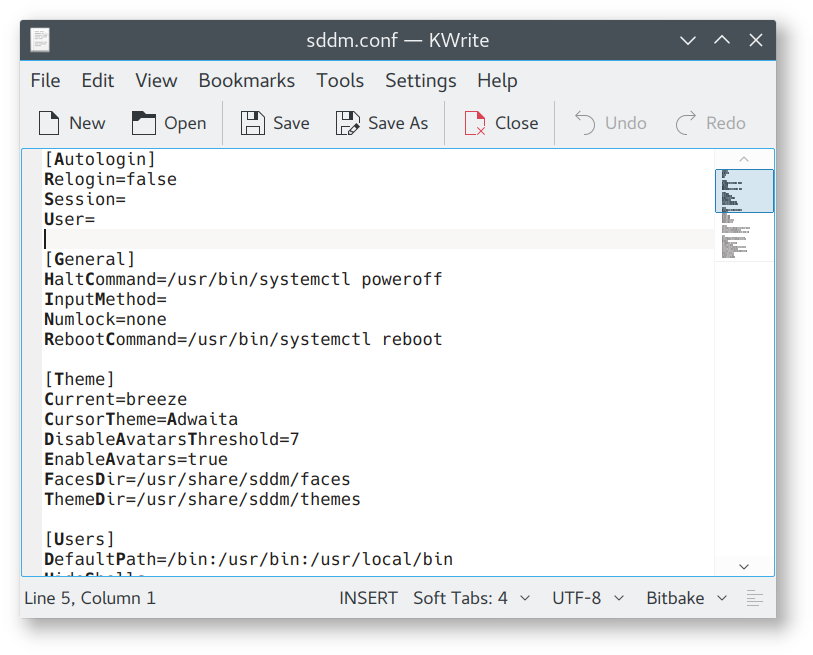Image resolution: width=813 pixels, height=655 pixels.
Task: Open the Tools menu
Action: (340, 80)
